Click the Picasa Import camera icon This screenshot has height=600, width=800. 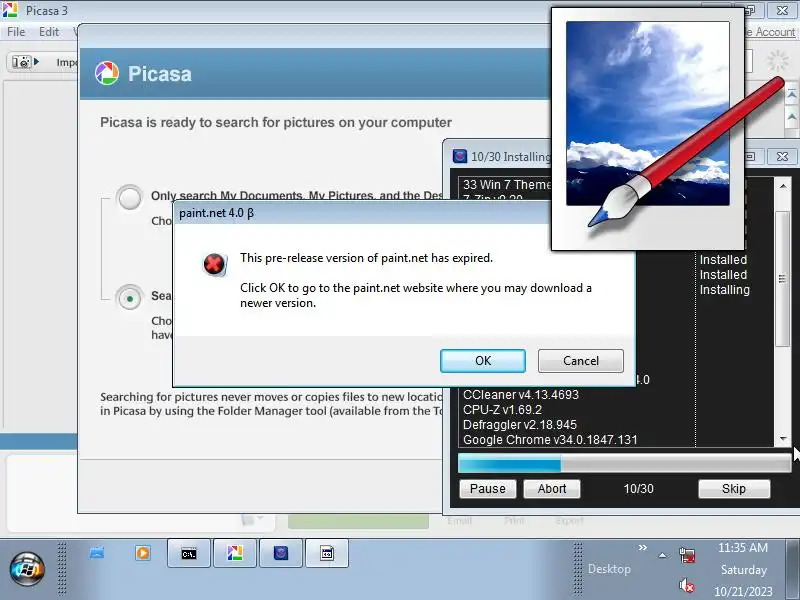22,62
